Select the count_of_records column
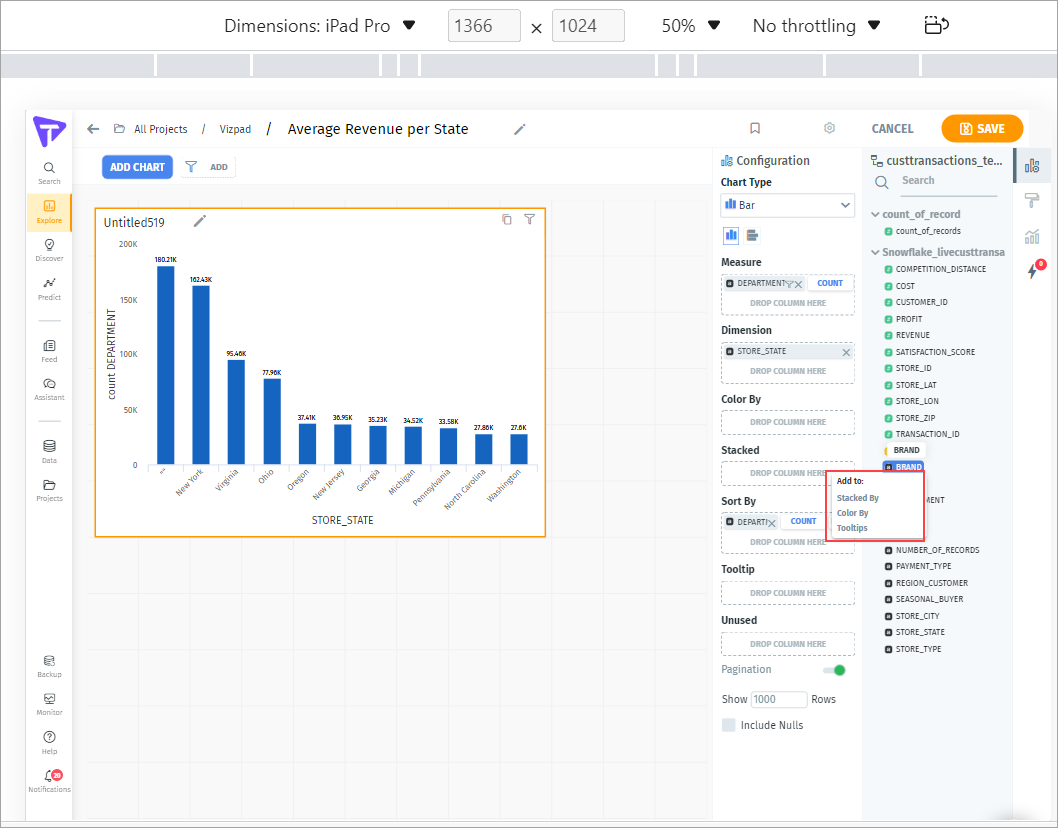1058x828 pixels. [x=928, y=231]
